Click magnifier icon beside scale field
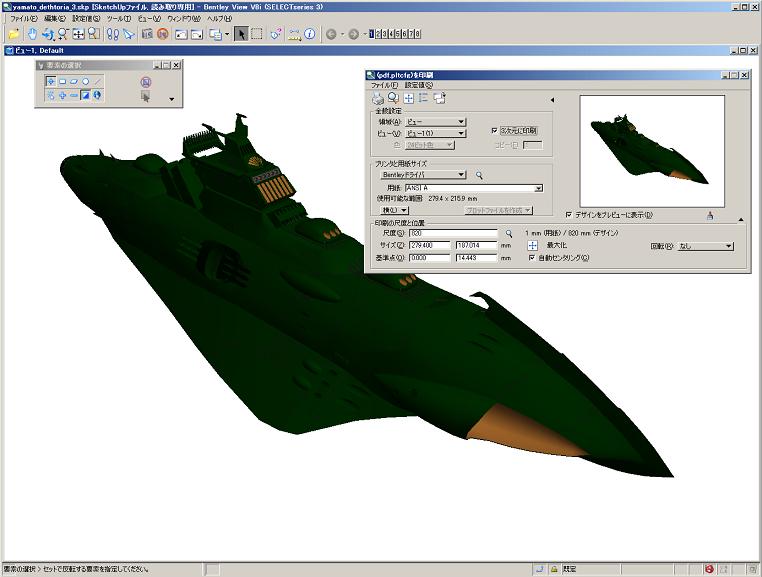This screenshot has width=762, height=577. click(509, 233)
